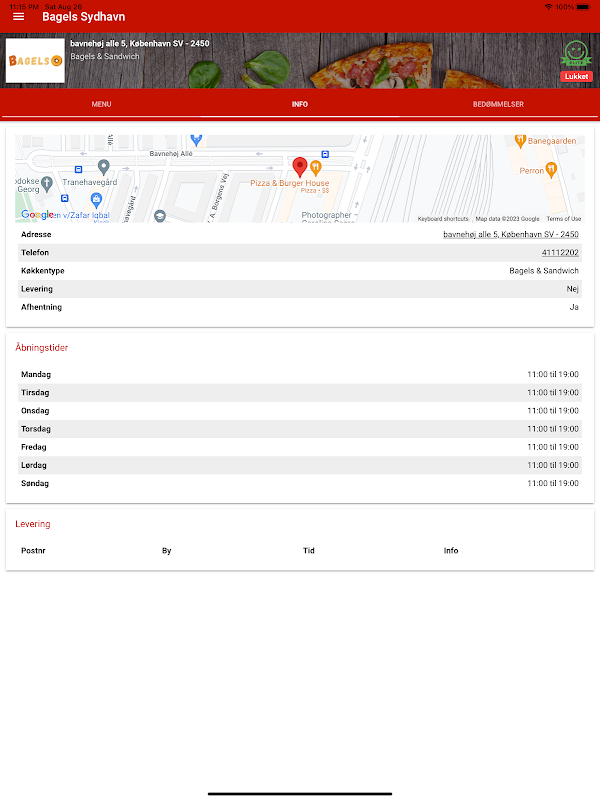Click the banner address text bavnehøj alle 5
The height and width of the screenshot is (800, 600).
(x=140, y=43)
